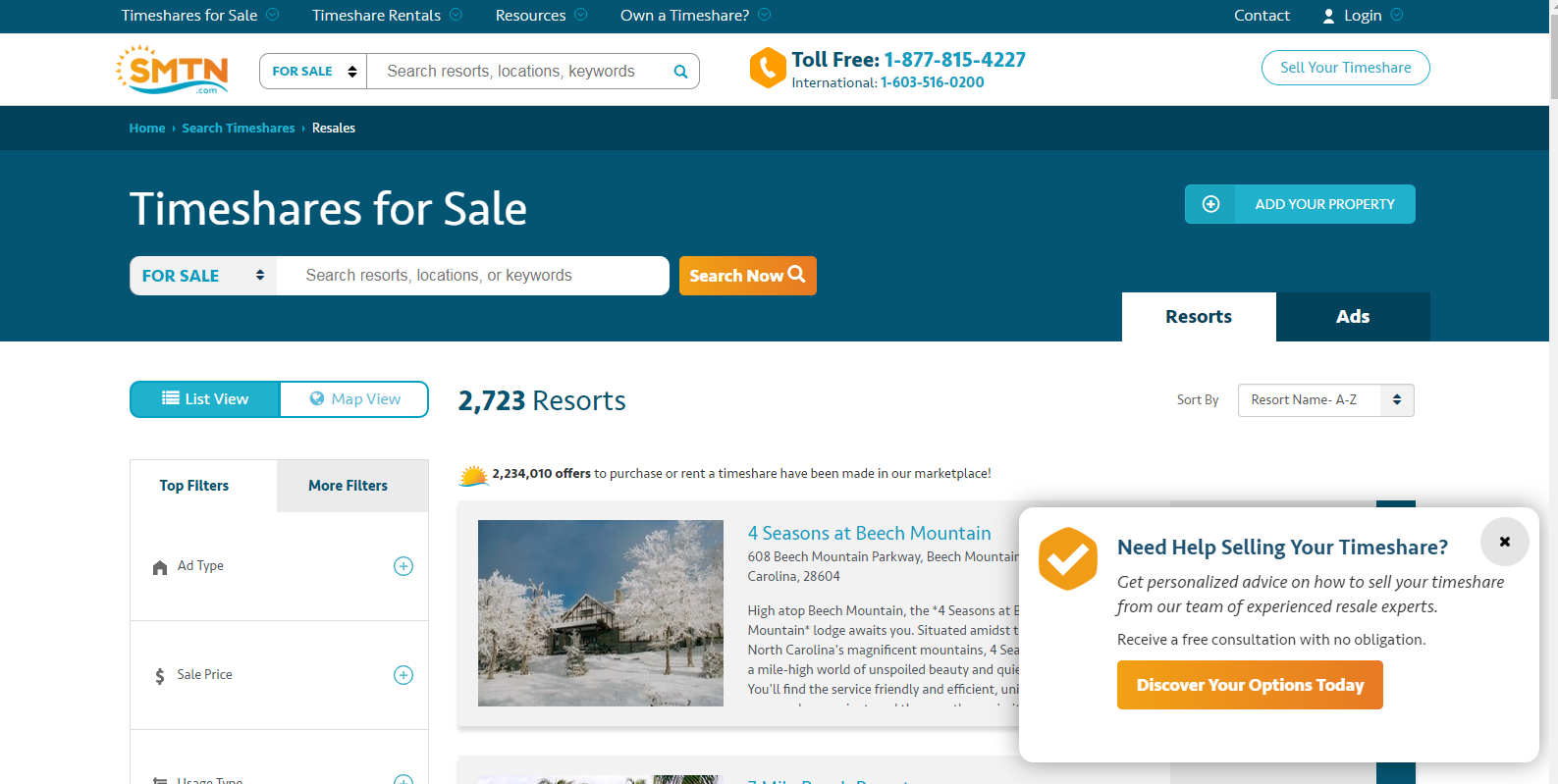Close the Need Help Selling popup
The height and width of the screenshot is (784, 1558).
(1505, 542)
